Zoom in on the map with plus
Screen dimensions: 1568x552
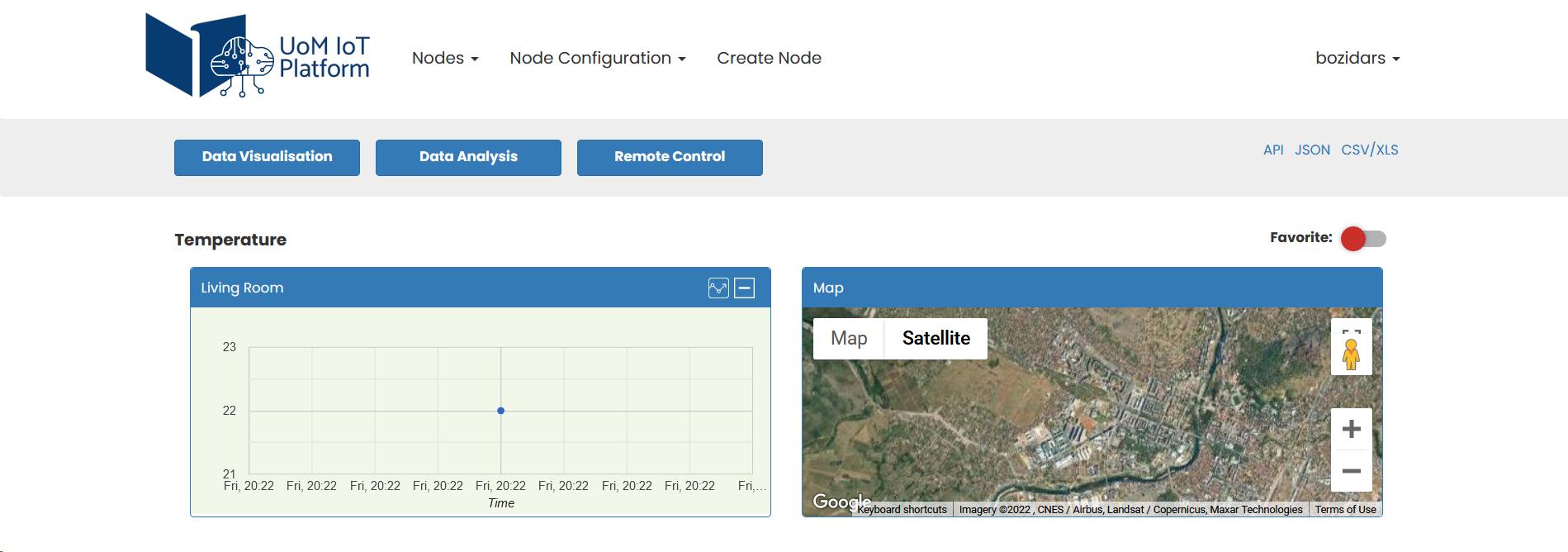[x=1351, y=429]
